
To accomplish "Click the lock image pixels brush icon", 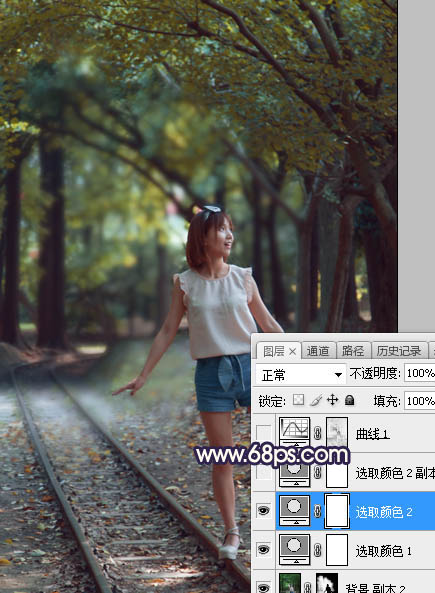I will pos(316,400).
